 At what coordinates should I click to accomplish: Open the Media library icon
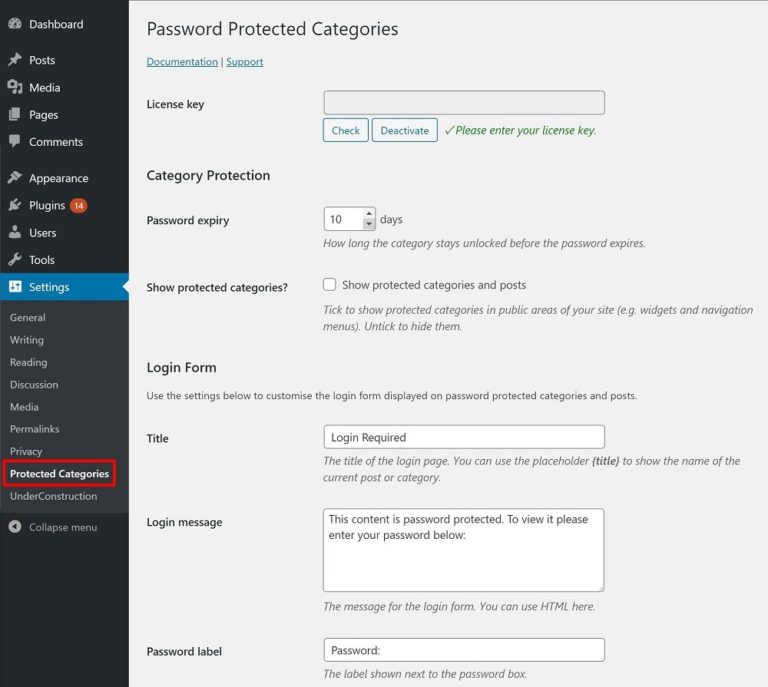point(15,87)
